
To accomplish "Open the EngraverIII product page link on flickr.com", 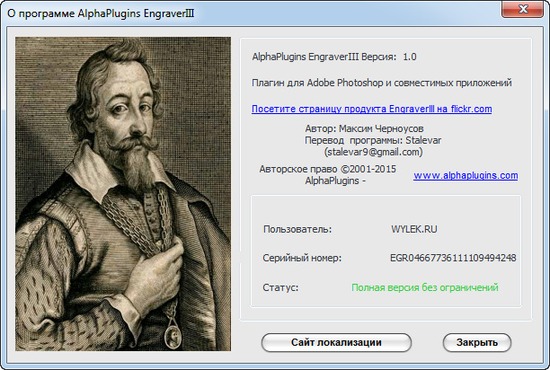I will [x=371, y=109].
